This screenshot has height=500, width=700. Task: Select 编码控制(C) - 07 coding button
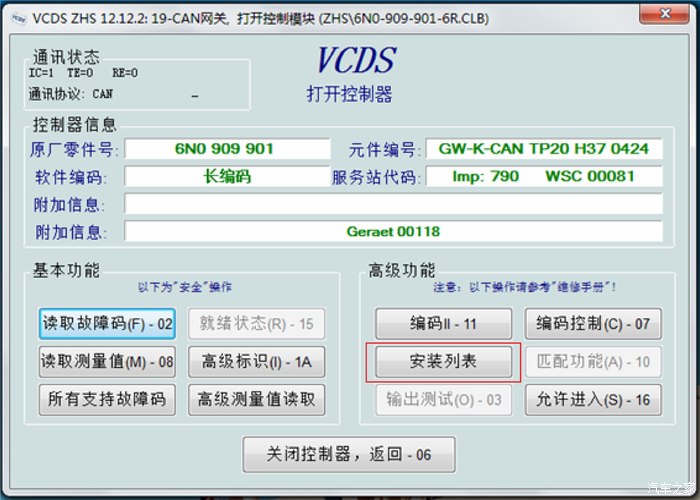coord(593,324)
